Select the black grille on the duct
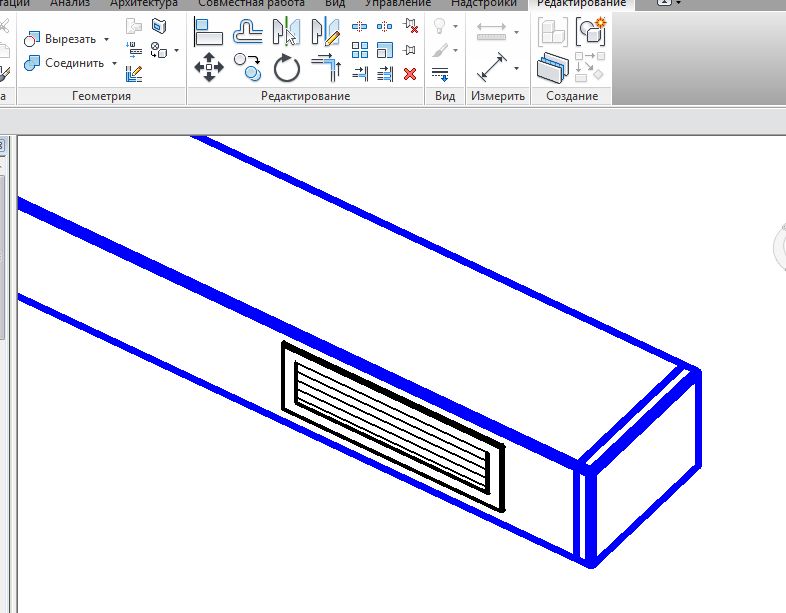 tap(394, 427)
